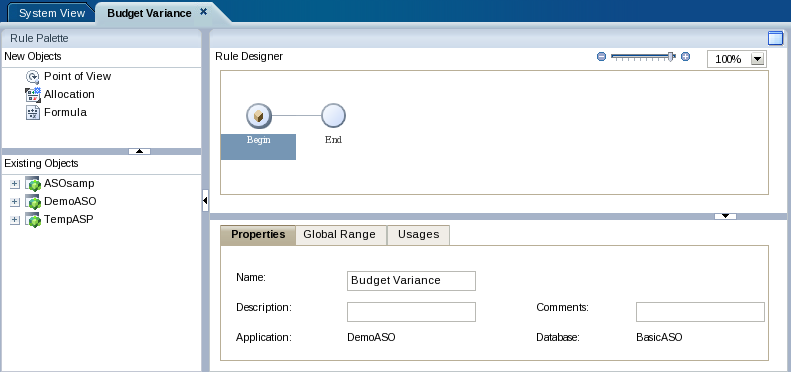Pick the Allocation object icon

[x=33, y=94]
